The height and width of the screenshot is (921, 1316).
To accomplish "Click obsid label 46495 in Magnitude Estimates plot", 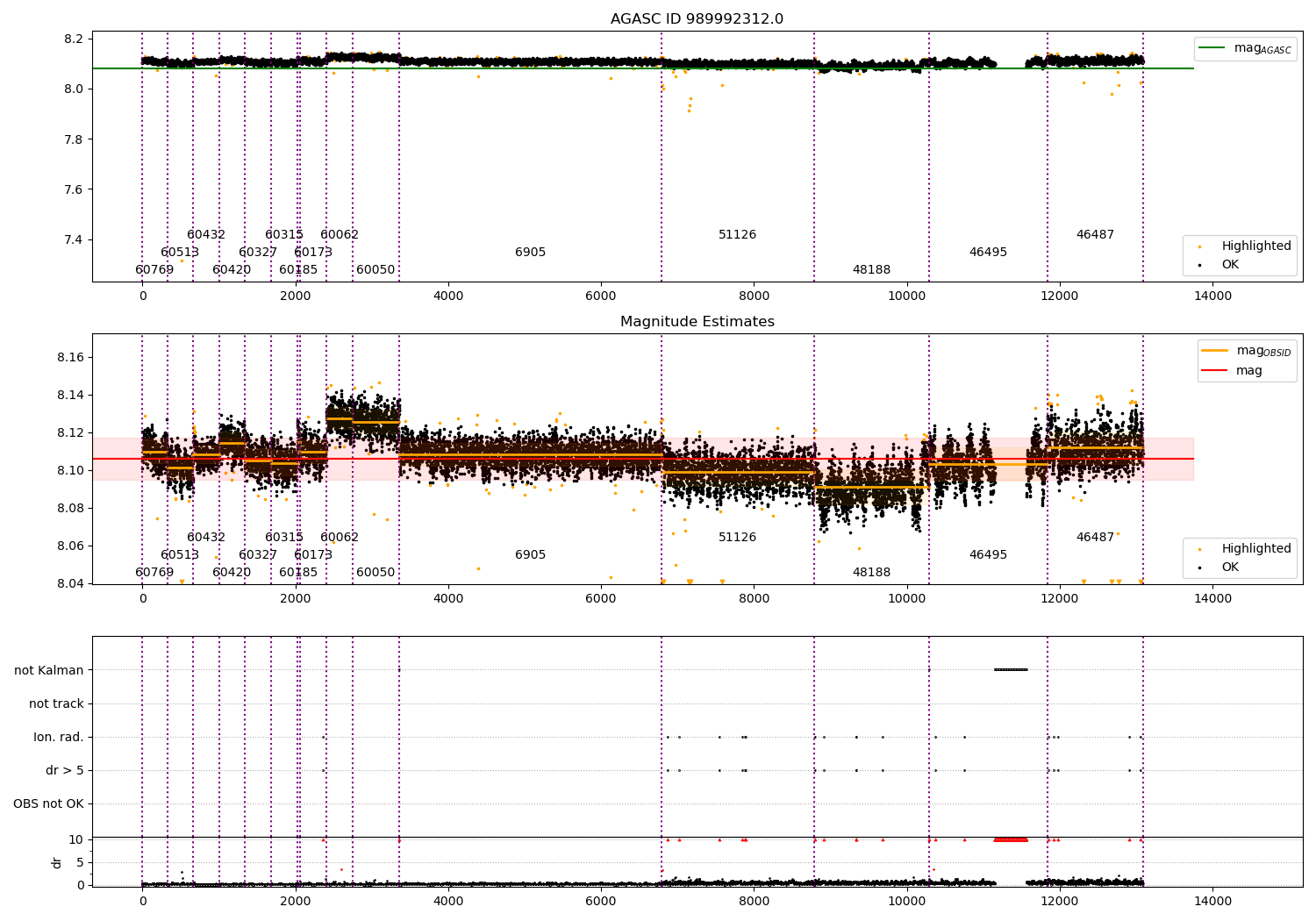I will pos(988,555).
